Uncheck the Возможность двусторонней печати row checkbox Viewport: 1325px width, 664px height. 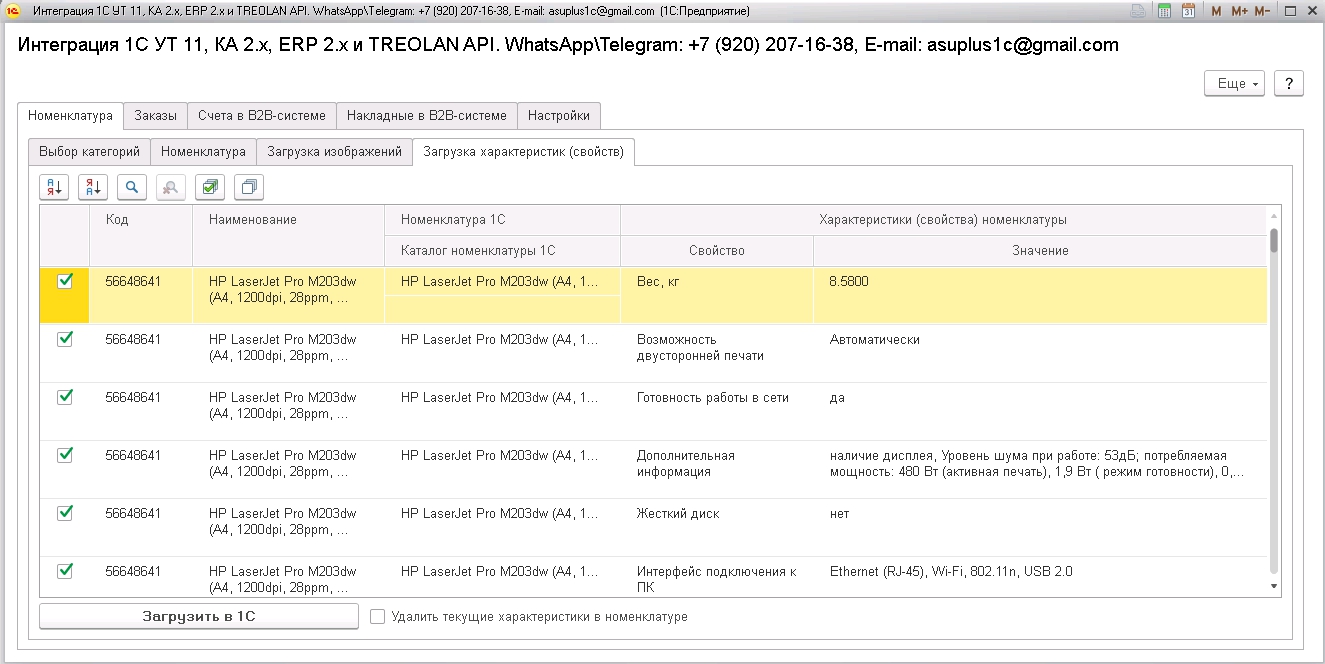[65, 339]
